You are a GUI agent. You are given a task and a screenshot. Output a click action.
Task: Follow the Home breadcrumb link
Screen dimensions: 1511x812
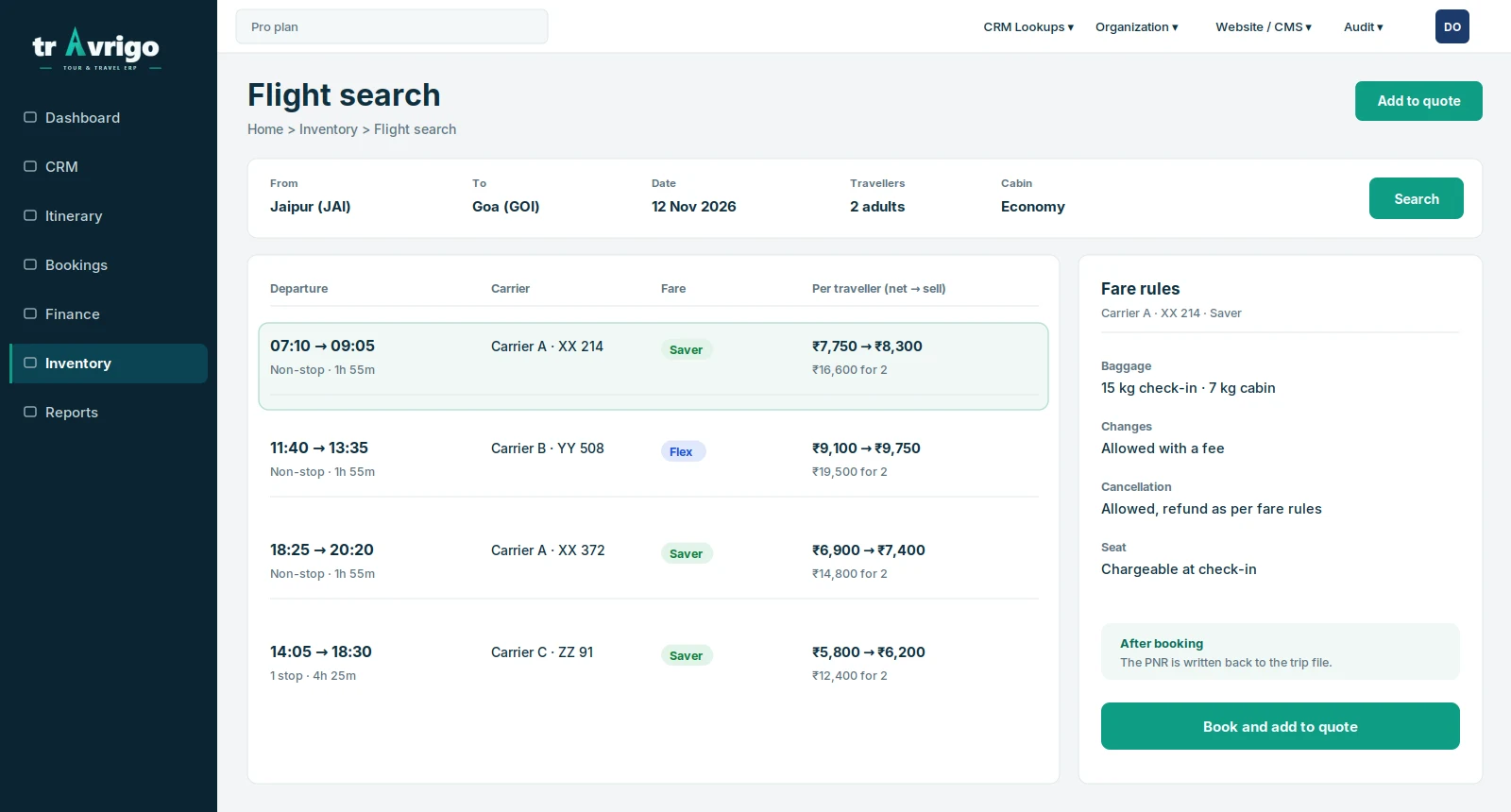pyautogui.click(x=265, y=129)
